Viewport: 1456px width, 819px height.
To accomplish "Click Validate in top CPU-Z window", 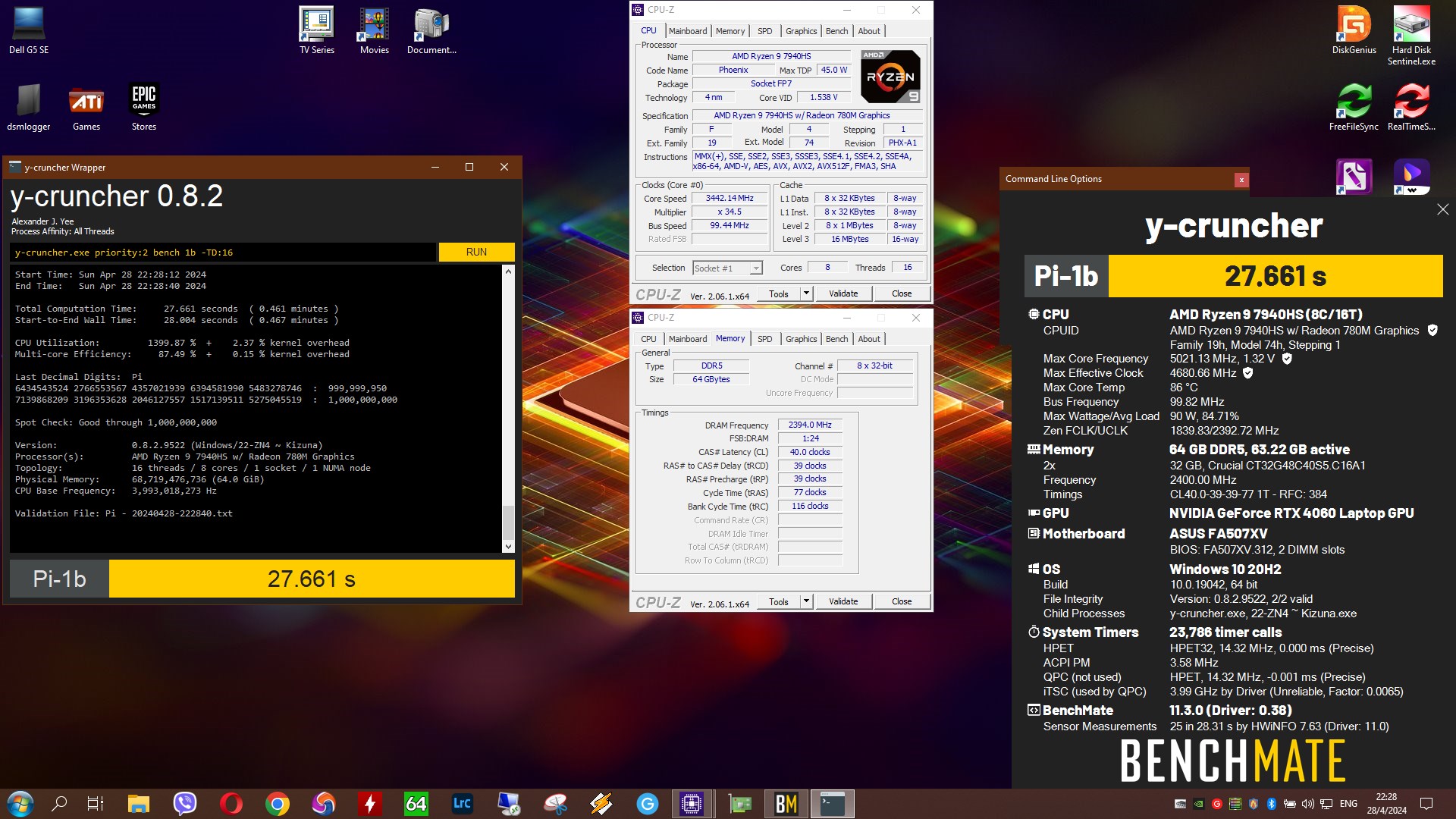I will click(x=843, y=293).
